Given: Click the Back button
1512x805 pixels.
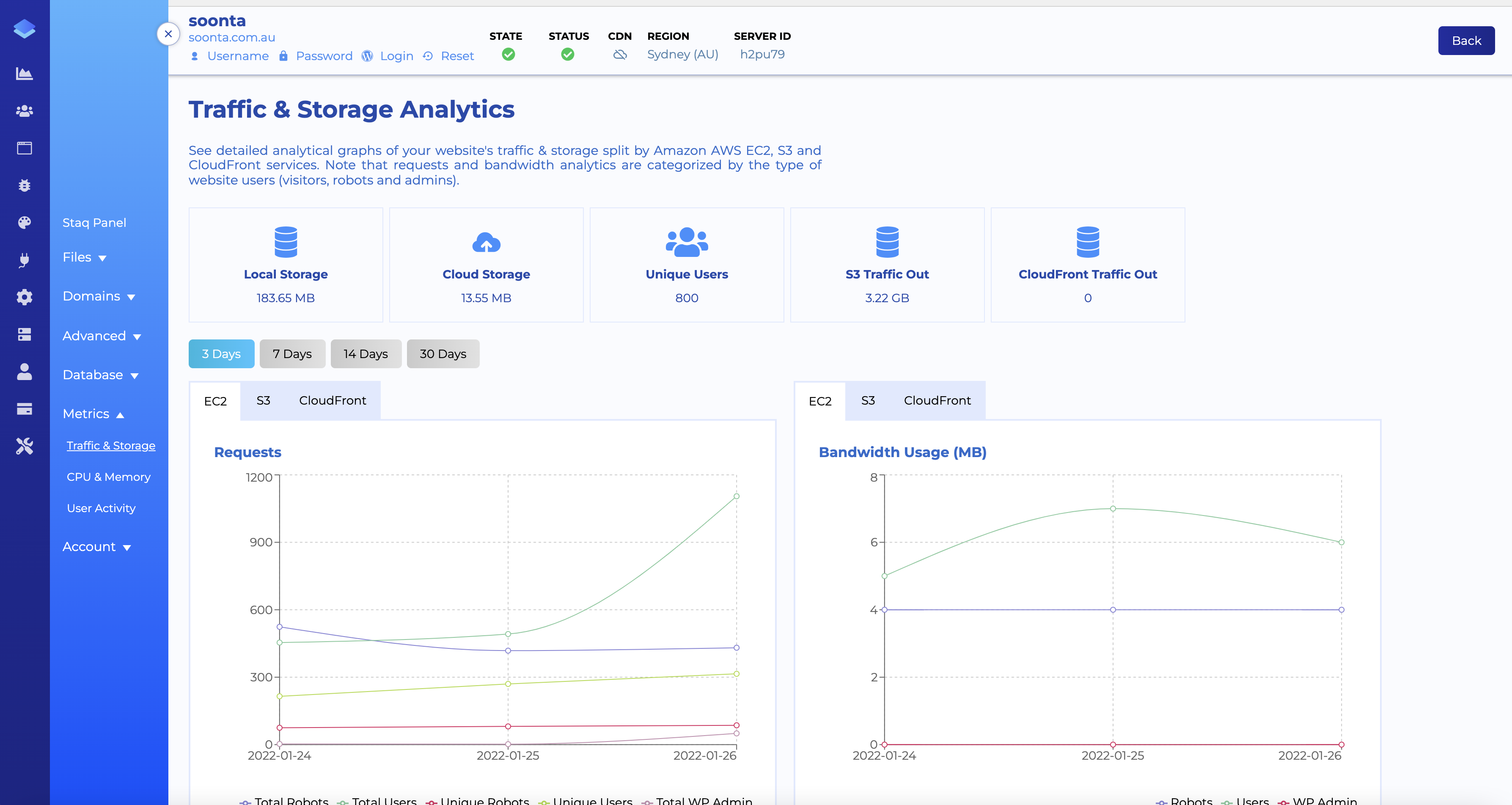Looking at the screenshot, I should [1466, 41].
